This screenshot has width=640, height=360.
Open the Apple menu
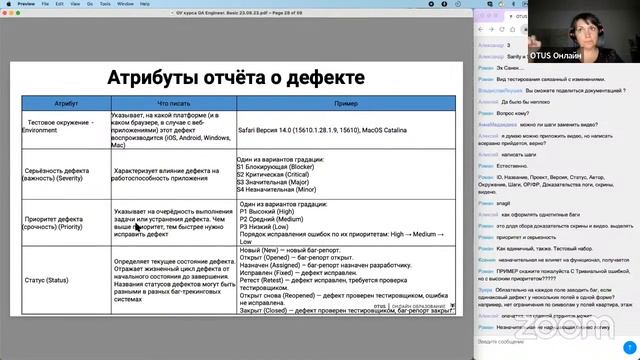(8, 4)
